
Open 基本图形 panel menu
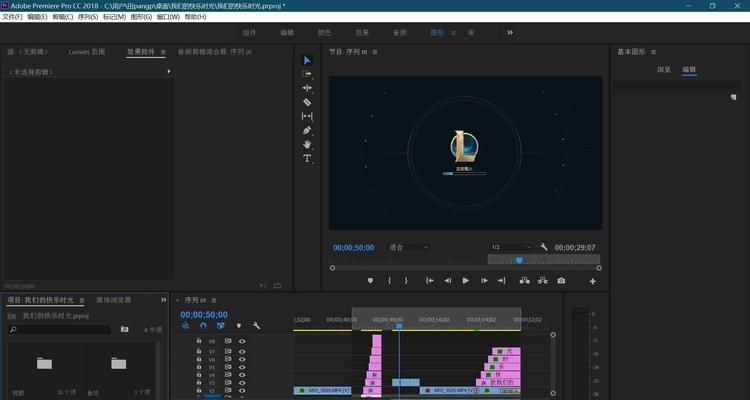(653, 52)
